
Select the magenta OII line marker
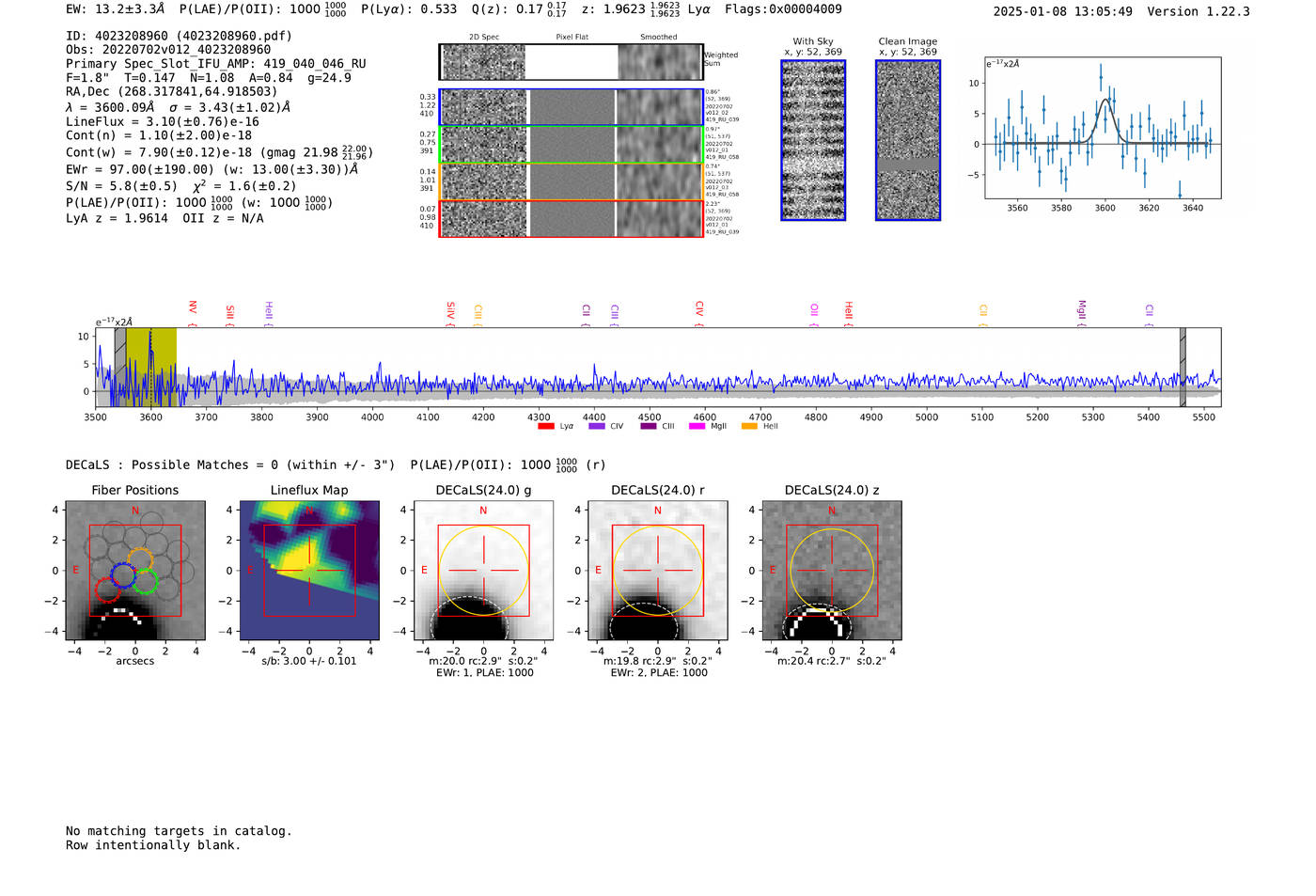pyautogui.click(x=814, y=315)
